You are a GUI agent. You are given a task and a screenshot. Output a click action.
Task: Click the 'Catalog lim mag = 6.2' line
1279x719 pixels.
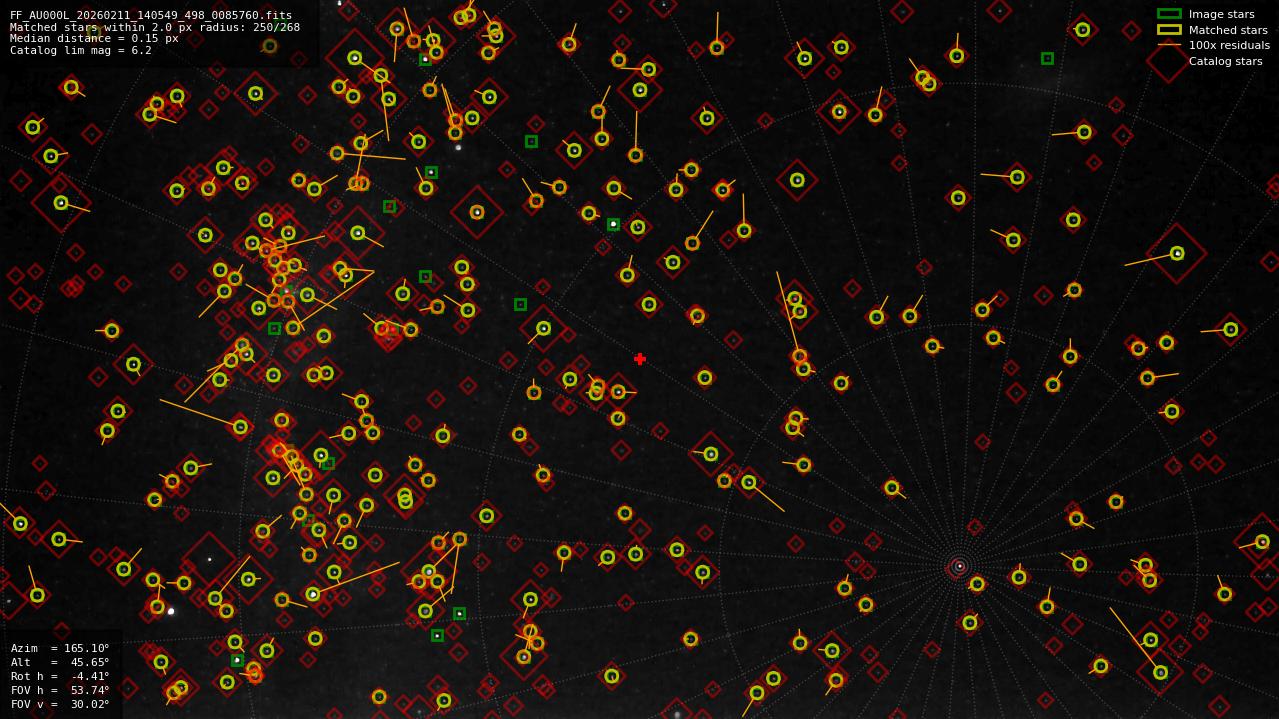(x=81, y=50)
